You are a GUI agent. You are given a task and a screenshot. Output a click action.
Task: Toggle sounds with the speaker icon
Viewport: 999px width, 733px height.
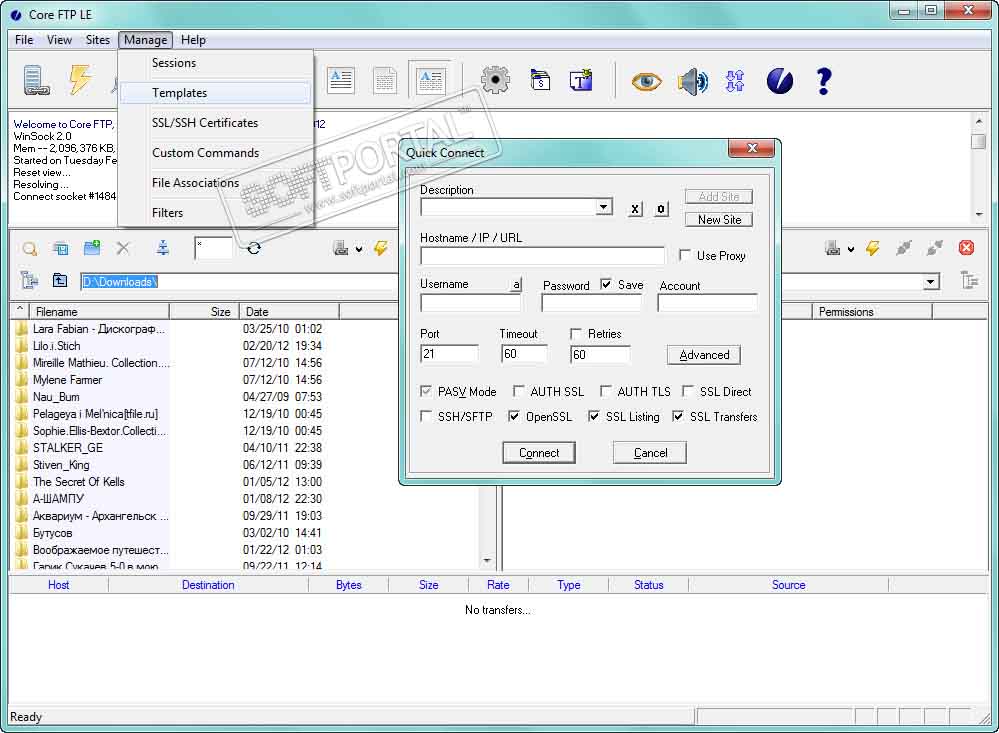[x=693, y=82]
